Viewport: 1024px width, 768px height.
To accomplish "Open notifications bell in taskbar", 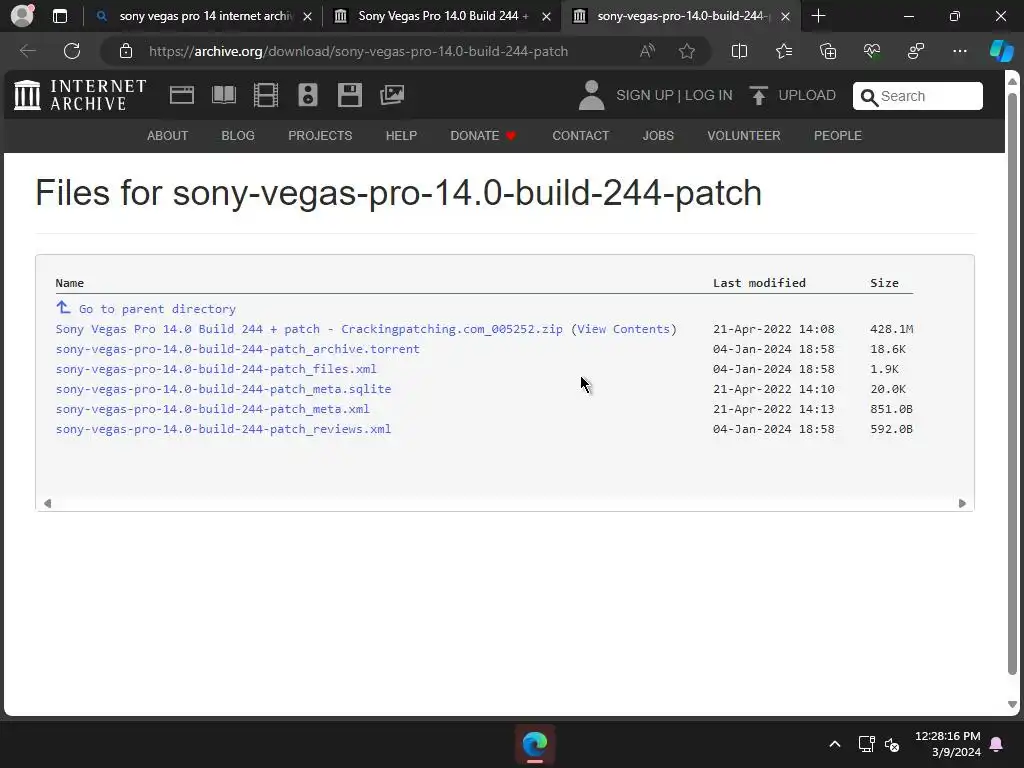I will coord(997,744).
